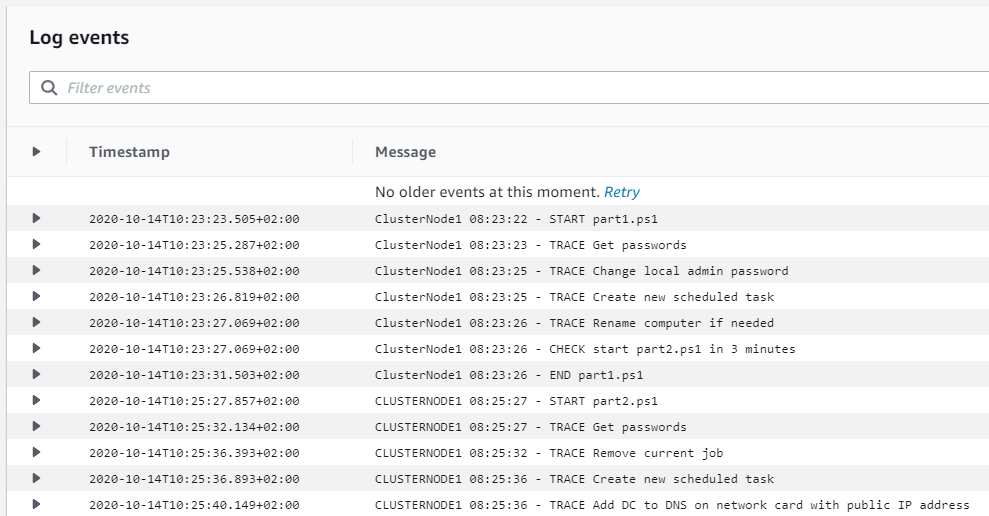989x516 pixels.
Task: Expand all rows using header arrow
Action: tap(37, 152)
